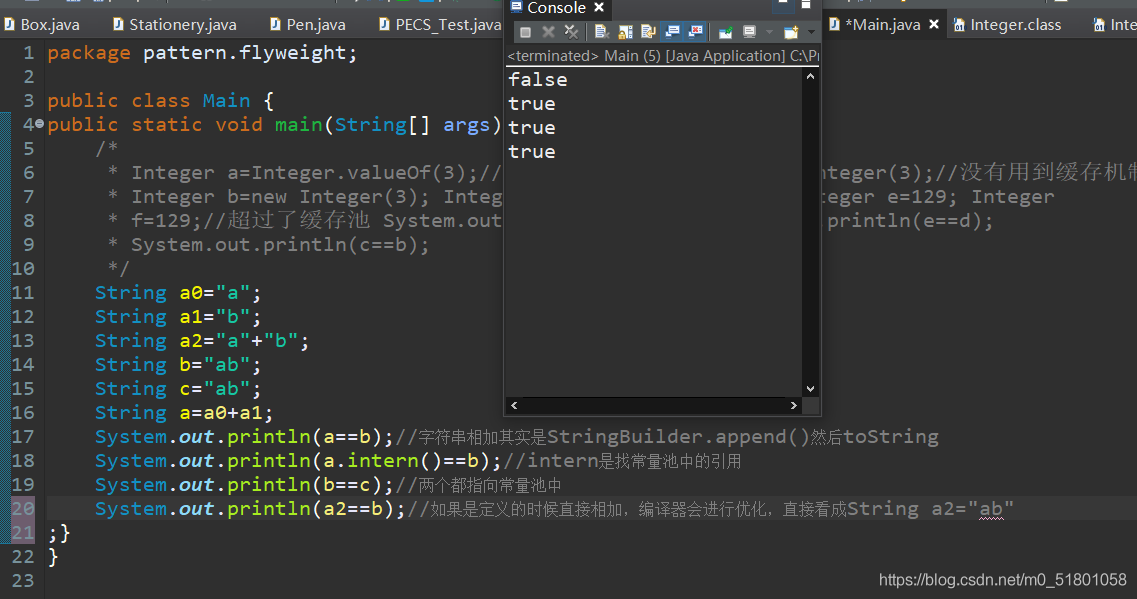Click Display Selected Console icon
Viewport: 1137px width, 599px height.
[x=749, y=32]
